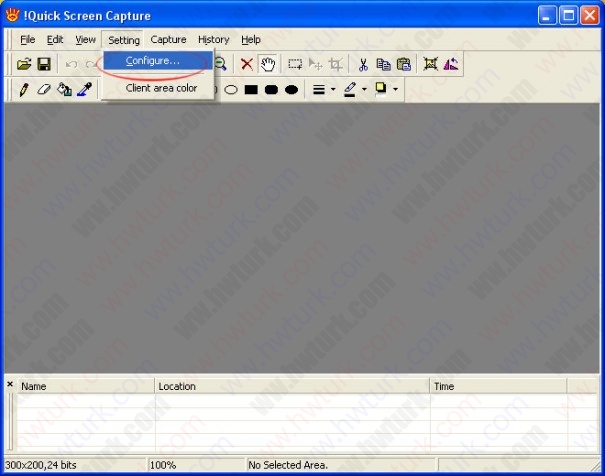
Task: Open the fill color dropdown arrow
Action: tap(395, 90)
